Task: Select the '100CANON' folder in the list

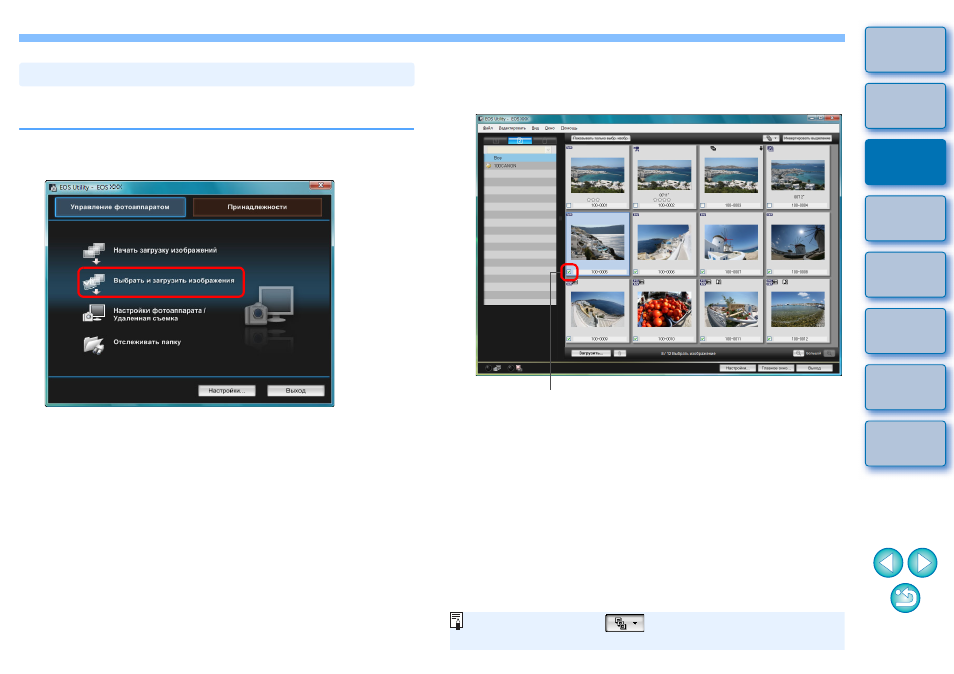Action: (x=520, y=165)
